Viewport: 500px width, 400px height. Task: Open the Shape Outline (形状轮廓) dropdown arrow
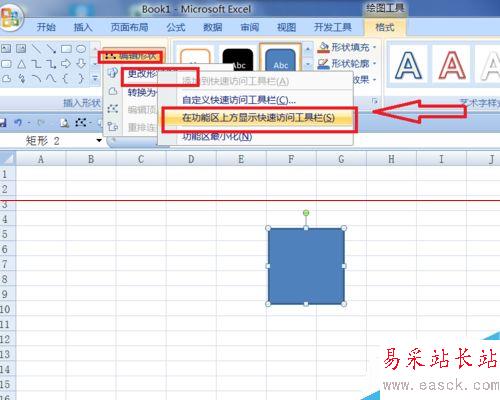374,63
